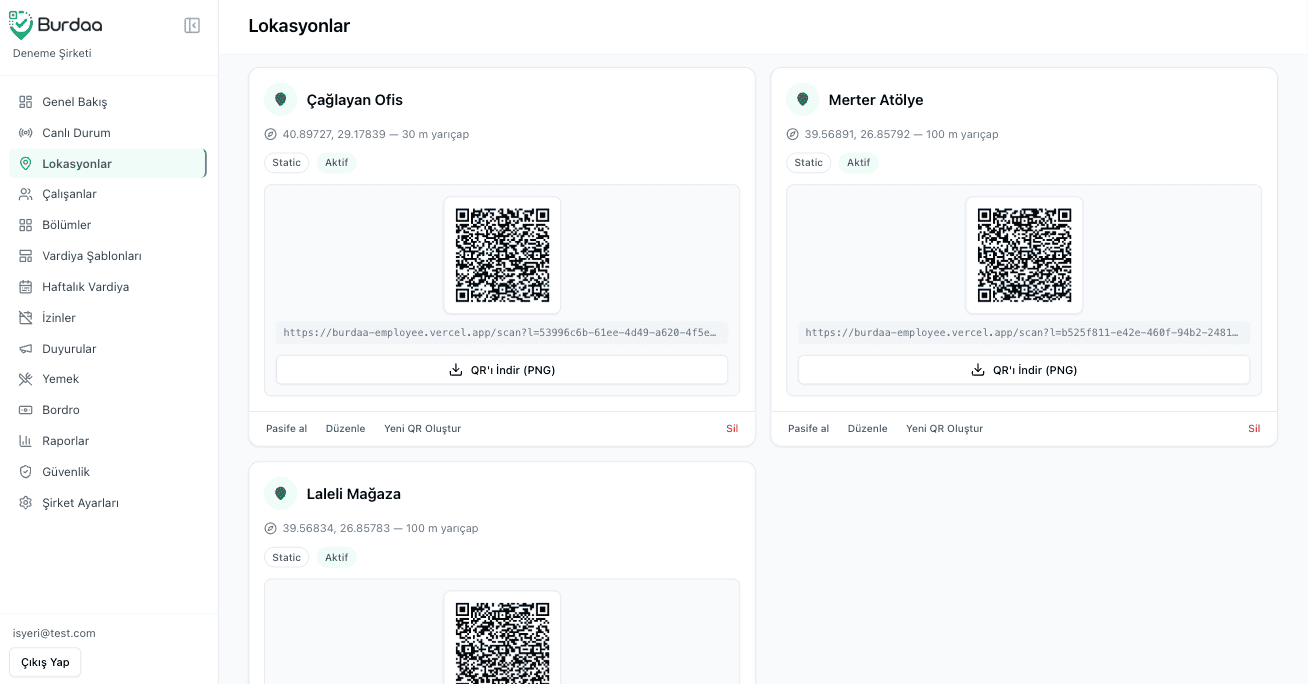This screenshot has width=1308, height=684.
Task: Open Vardiya Şablonları page
Action: (108, 256)
